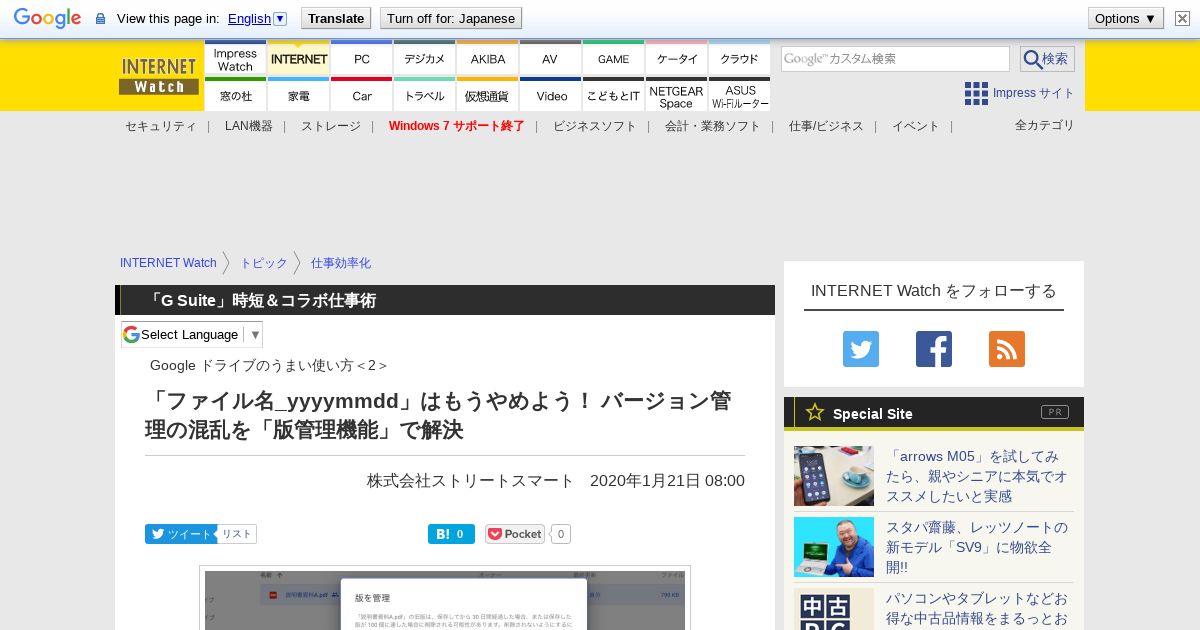Click the 検索 search button

[x=1047, y=59]
